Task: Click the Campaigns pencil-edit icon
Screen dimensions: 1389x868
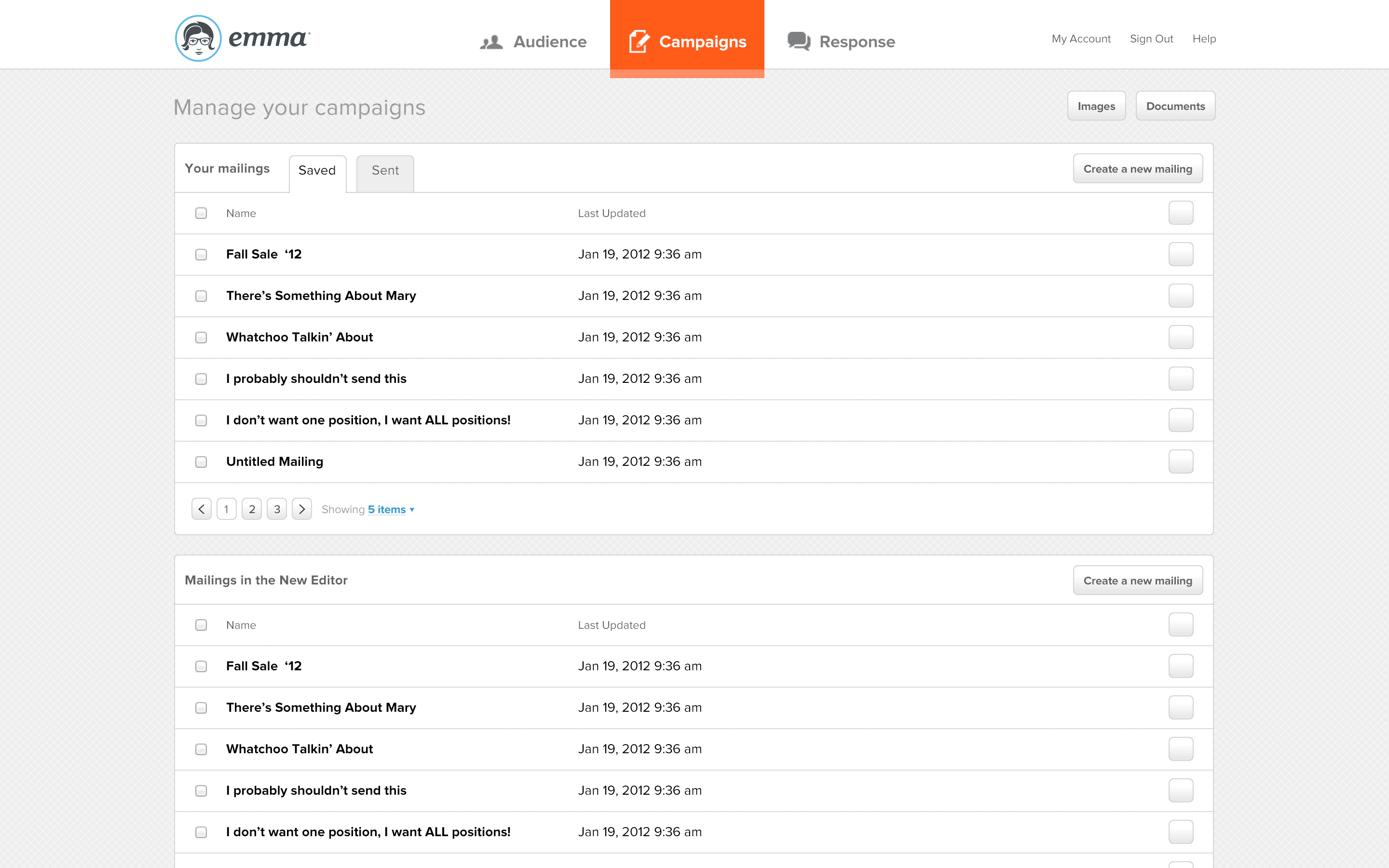Action: [639, 41]
